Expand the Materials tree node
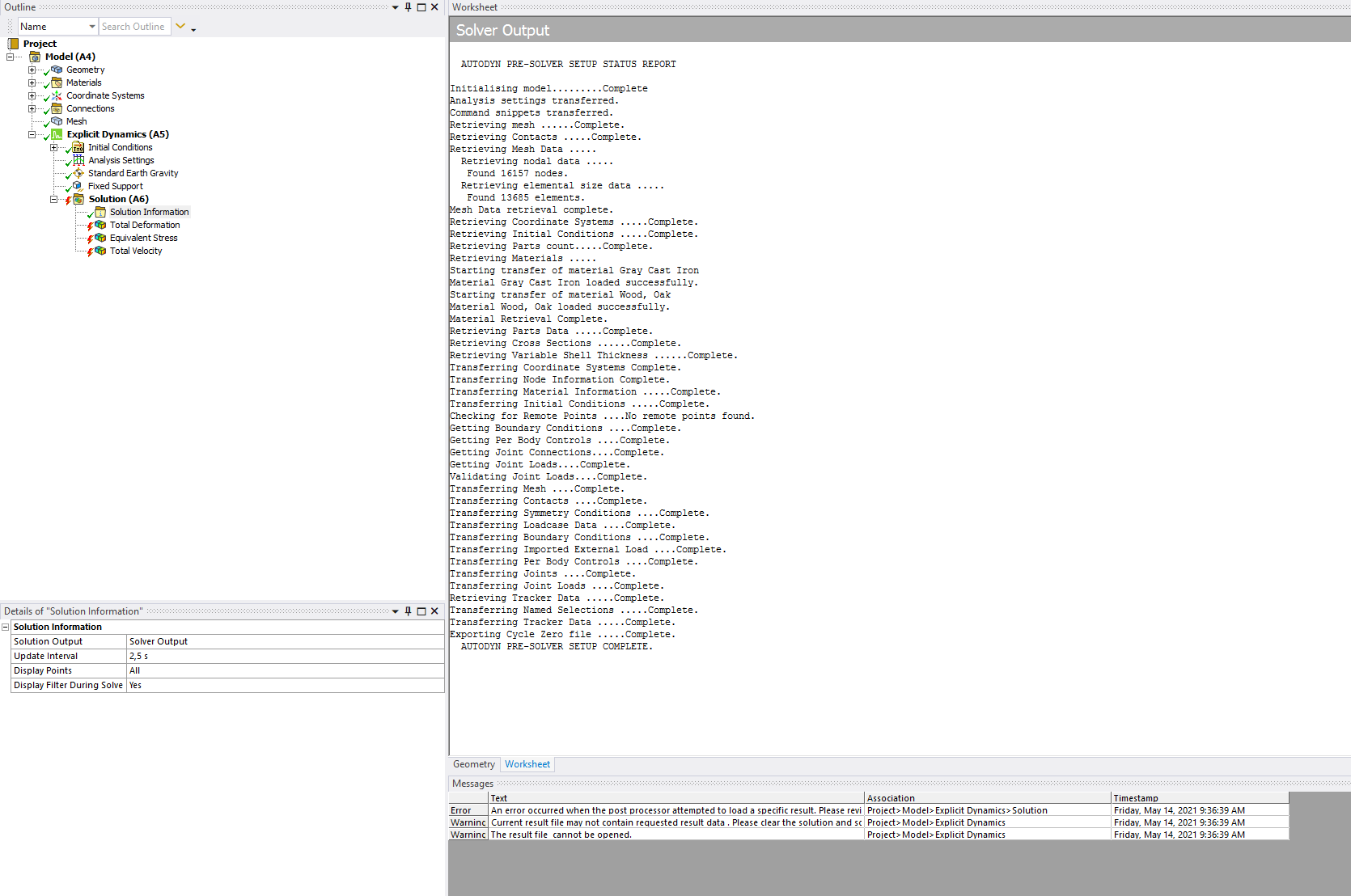Screen dimensions: 1351x896 (32, 82)
